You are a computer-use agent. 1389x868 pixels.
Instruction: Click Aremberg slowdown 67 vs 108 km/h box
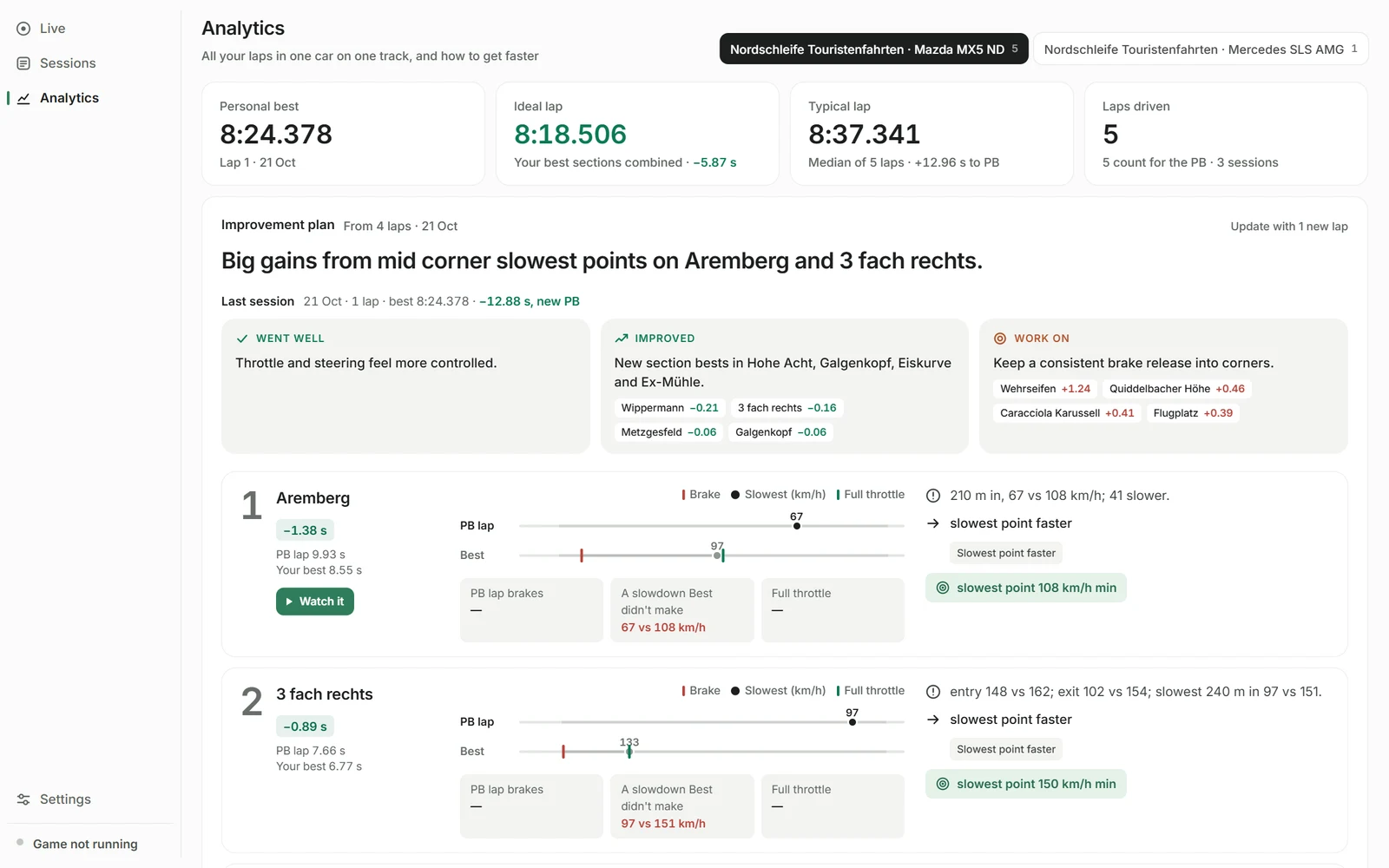pos(682,610)
